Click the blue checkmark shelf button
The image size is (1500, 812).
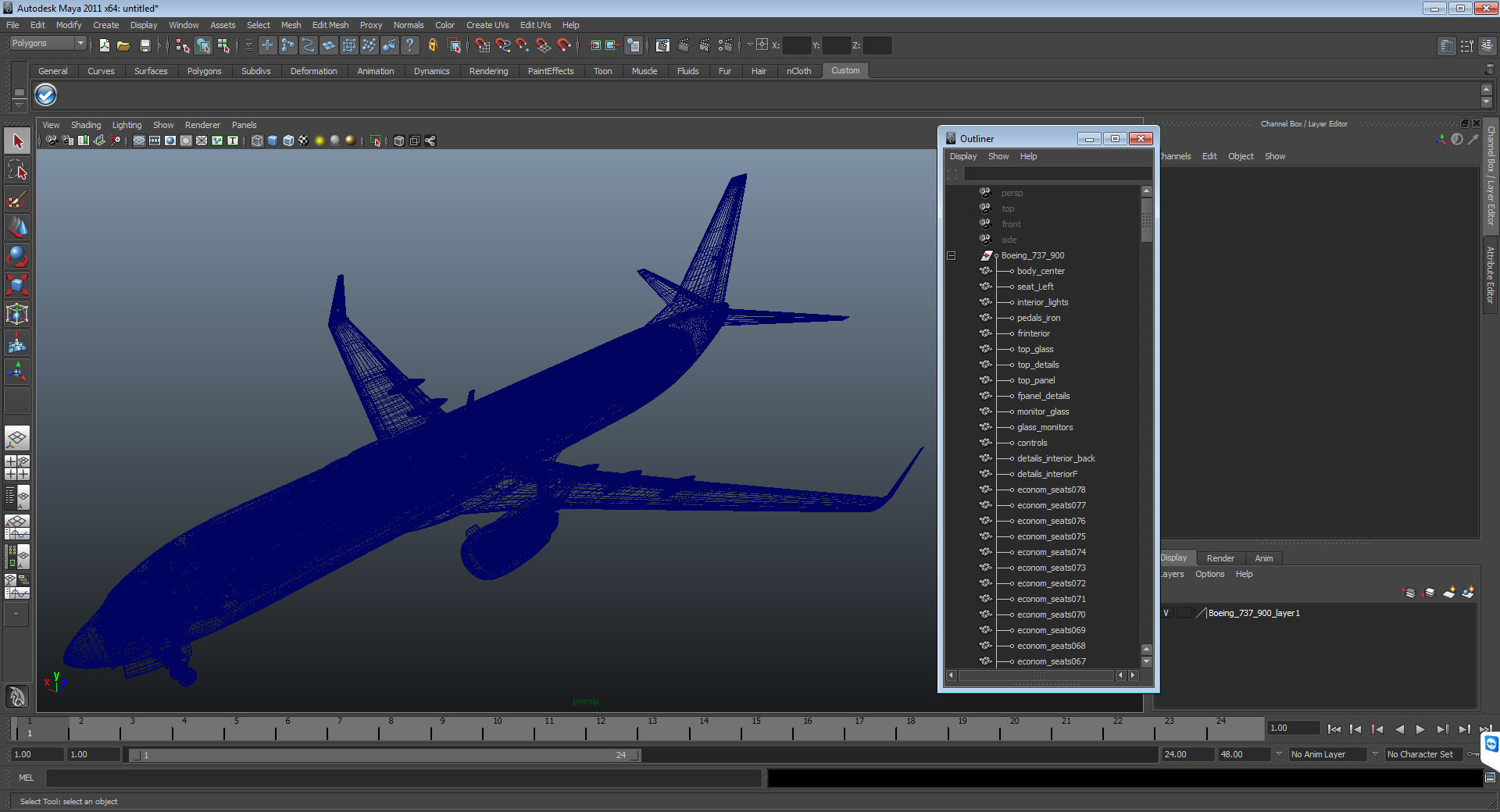pyautogui.click(x=46, y=95)
